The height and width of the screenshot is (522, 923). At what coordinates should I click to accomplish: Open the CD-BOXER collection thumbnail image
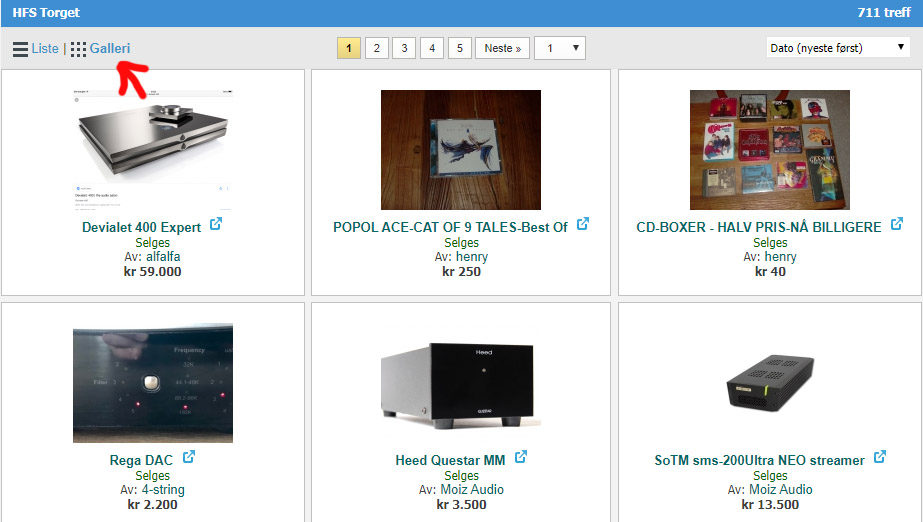tap(770, 149)
